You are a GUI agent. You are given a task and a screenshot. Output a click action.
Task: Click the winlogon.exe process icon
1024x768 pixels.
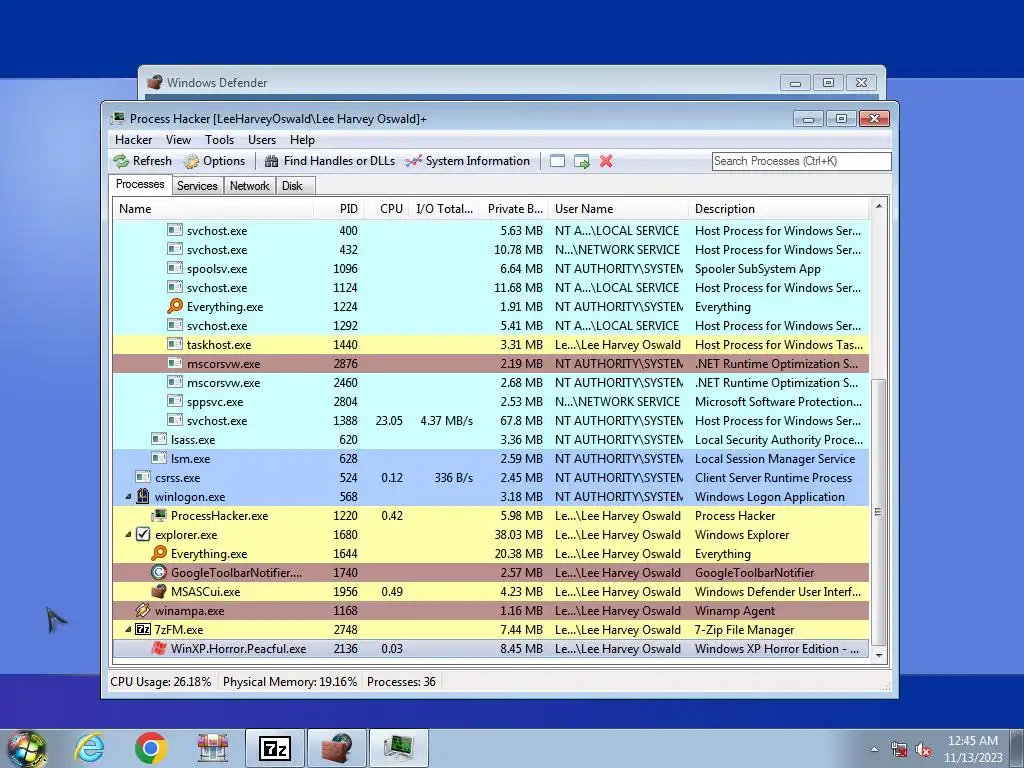pos(143,496)
